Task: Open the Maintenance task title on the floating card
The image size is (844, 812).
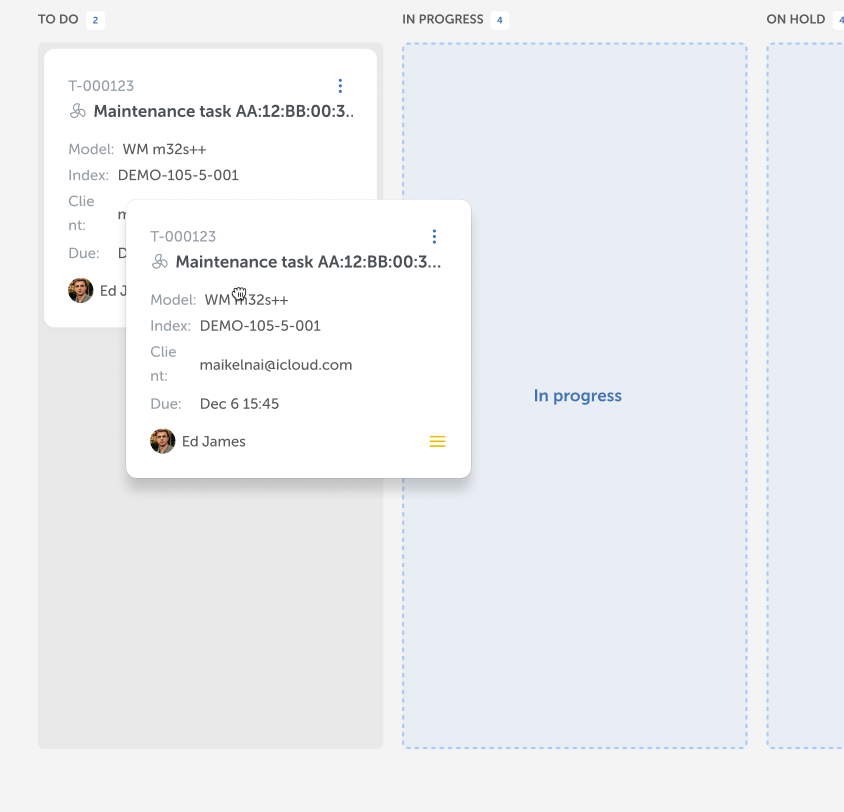Action: [308, 262]
